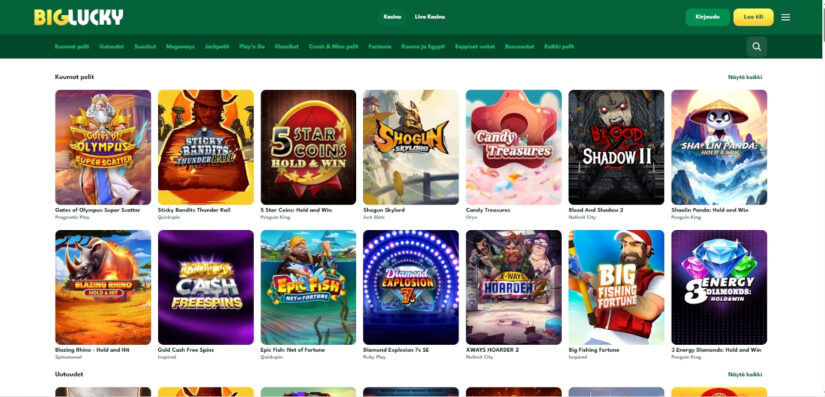Viewport: 825px width, 397px height.
Task: Open Diamond Explosion 7s thumbnail
Action: click(411, 287)
